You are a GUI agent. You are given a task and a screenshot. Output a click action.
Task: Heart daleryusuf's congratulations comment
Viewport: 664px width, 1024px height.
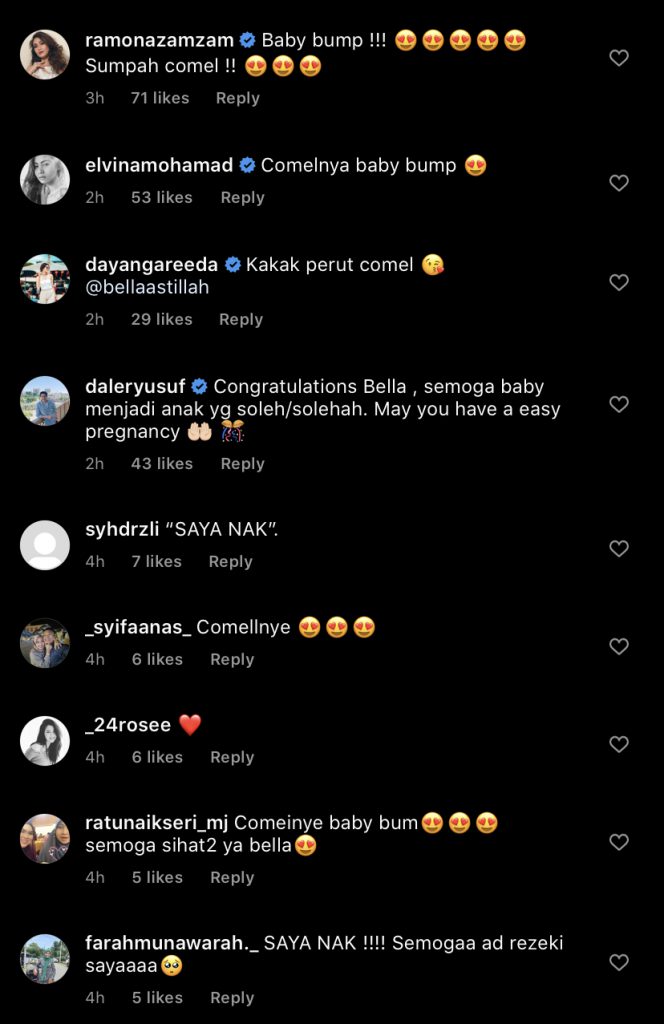(619, 404)
